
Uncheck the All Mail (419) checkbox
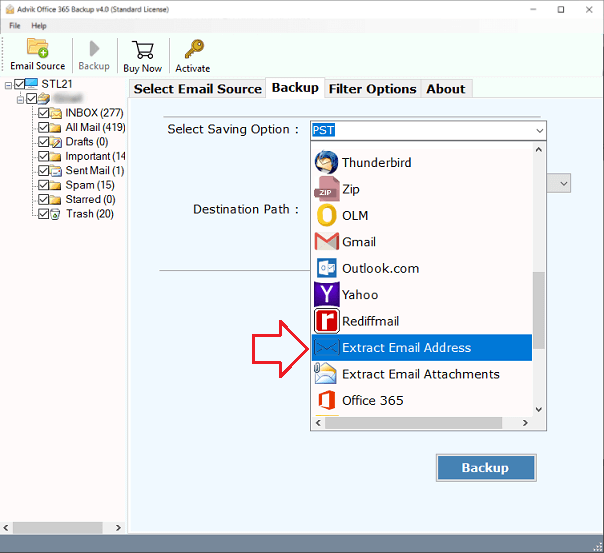44,127
